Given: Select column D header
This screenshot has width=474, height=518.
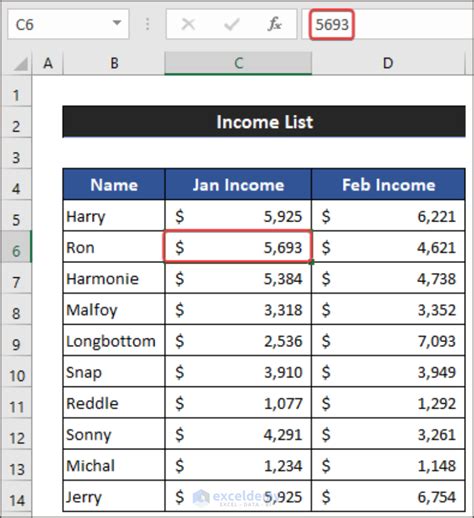Looking at the screenshot, I should 388,63.
